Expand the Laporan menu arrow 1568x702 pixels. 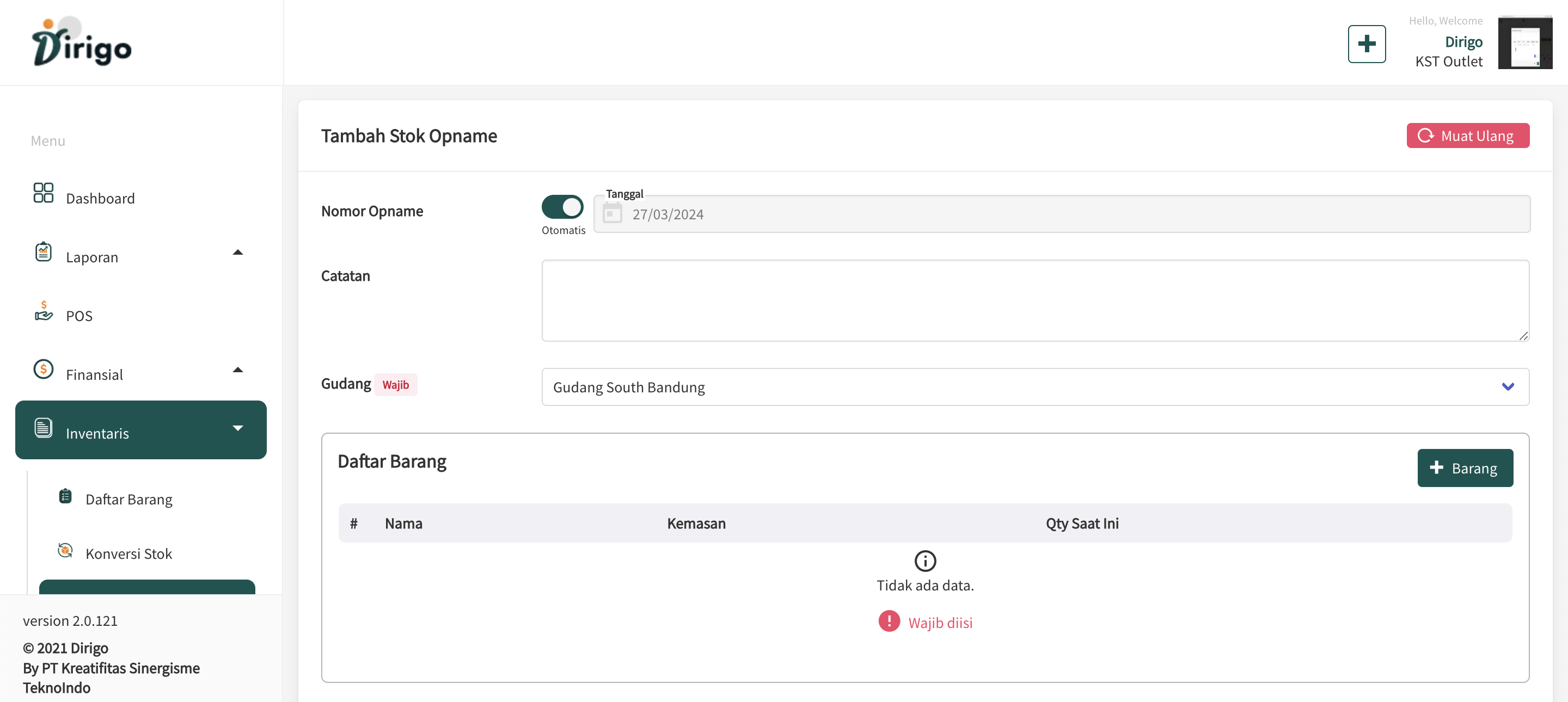point(238,253)
